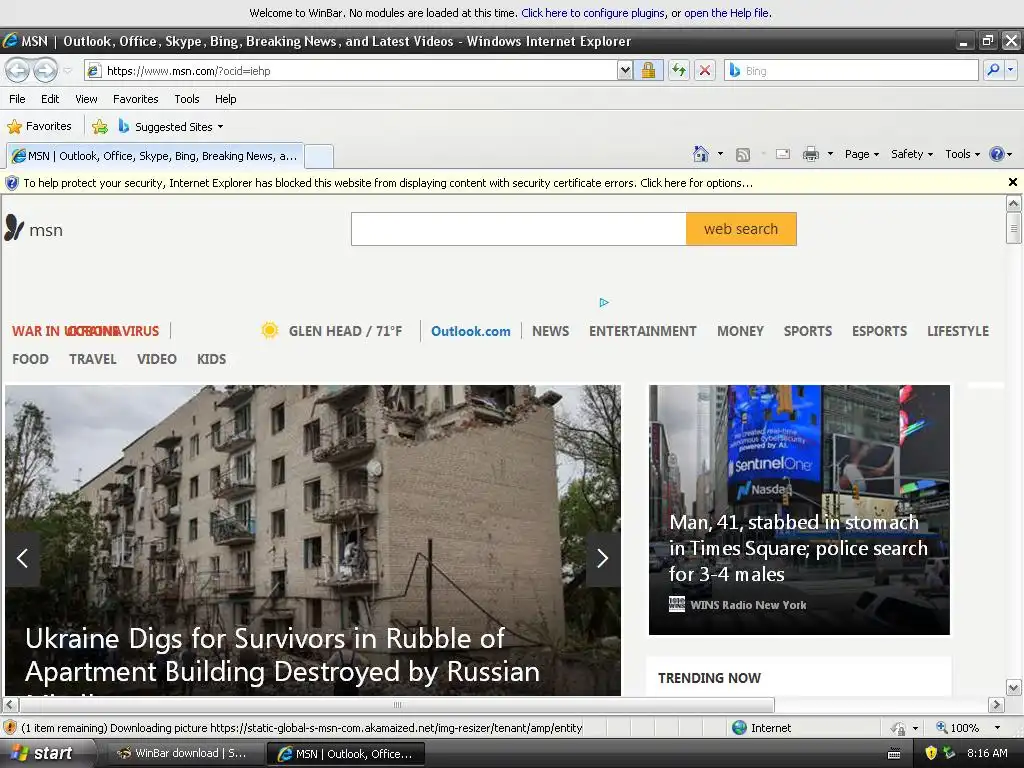Click the browser Back arrow button

pos(18,70)
